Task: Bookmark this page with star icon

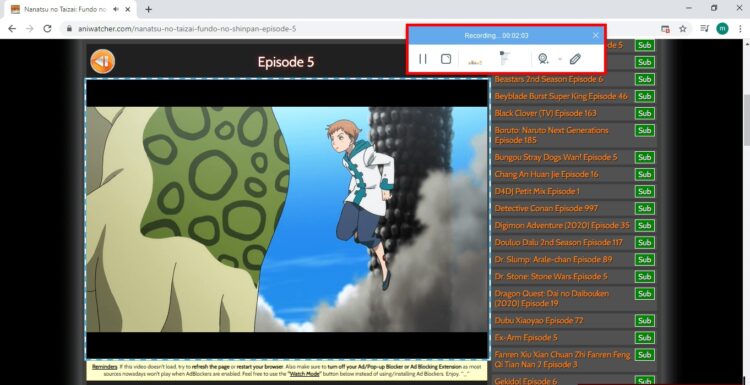Action: coord(683,29)
